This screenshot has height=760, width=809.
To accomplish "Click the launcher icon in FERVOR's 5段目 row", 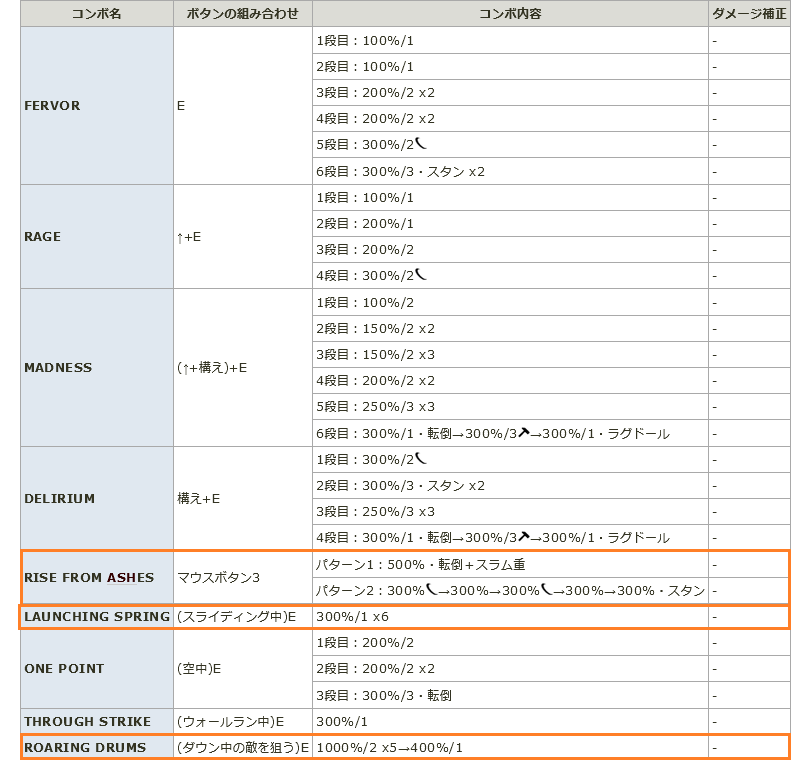I will point(421,143).
